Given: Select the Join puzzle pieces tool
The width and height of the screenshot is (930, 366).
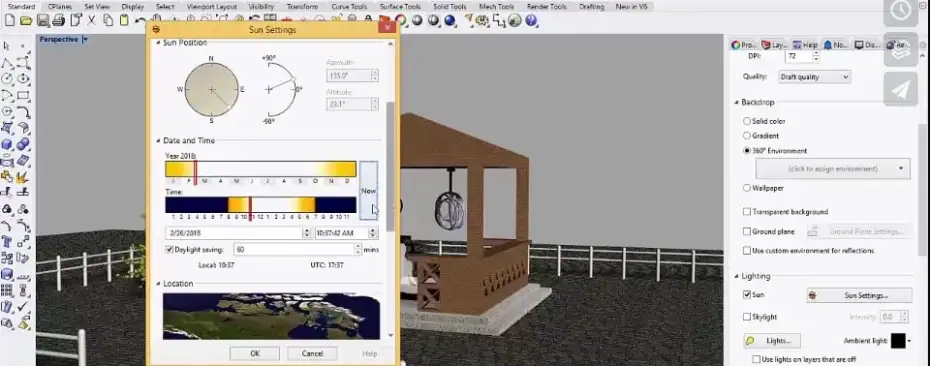Looking at the screenshot, I should pyautogui.click(x=7, y=176).
